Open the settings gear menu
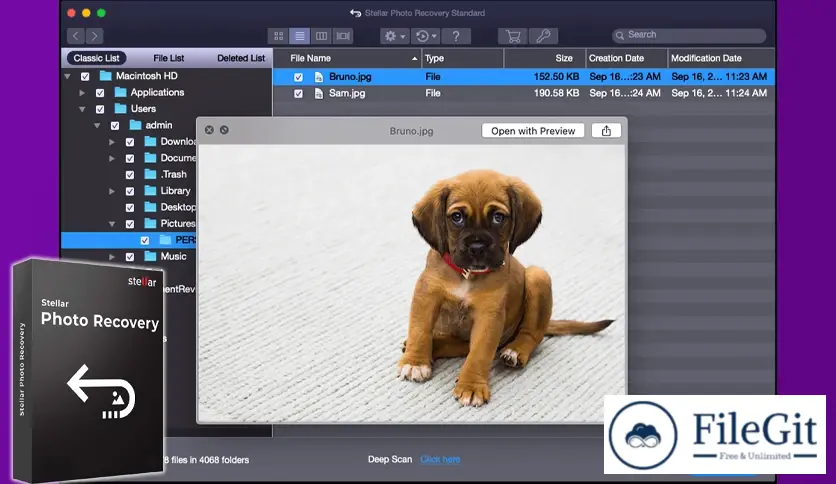Image resolution: width=836 pixels, height=484 pixels. pos(395,36)
